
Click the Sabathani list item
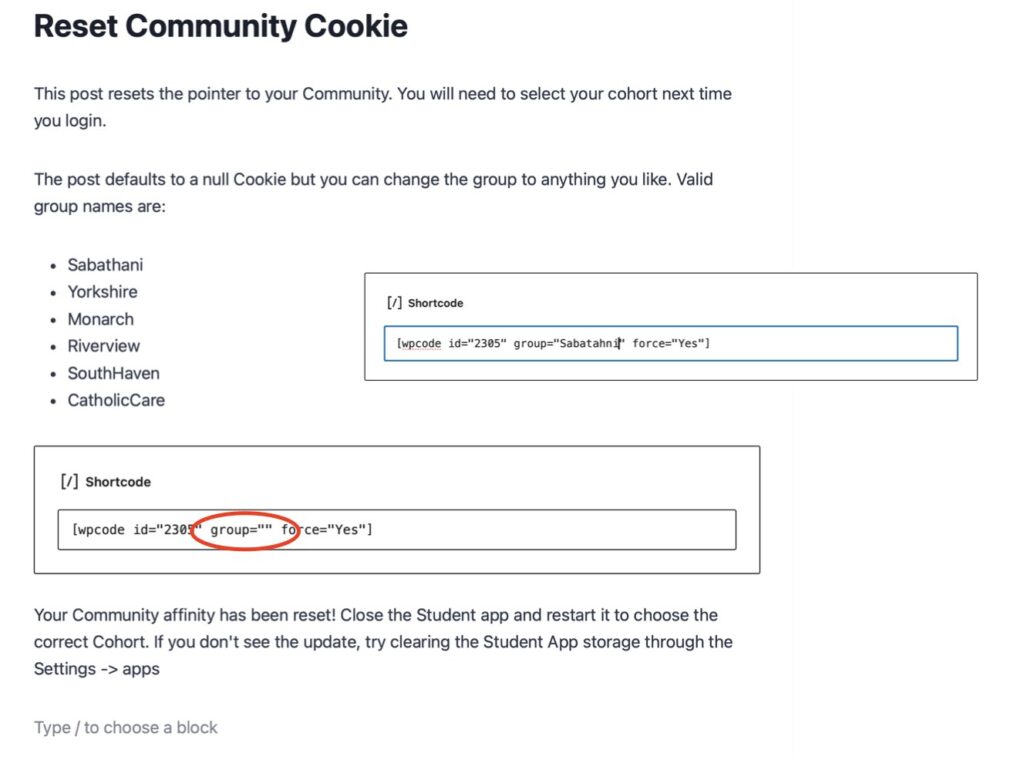pyautogui.click(x=105, y=265)
